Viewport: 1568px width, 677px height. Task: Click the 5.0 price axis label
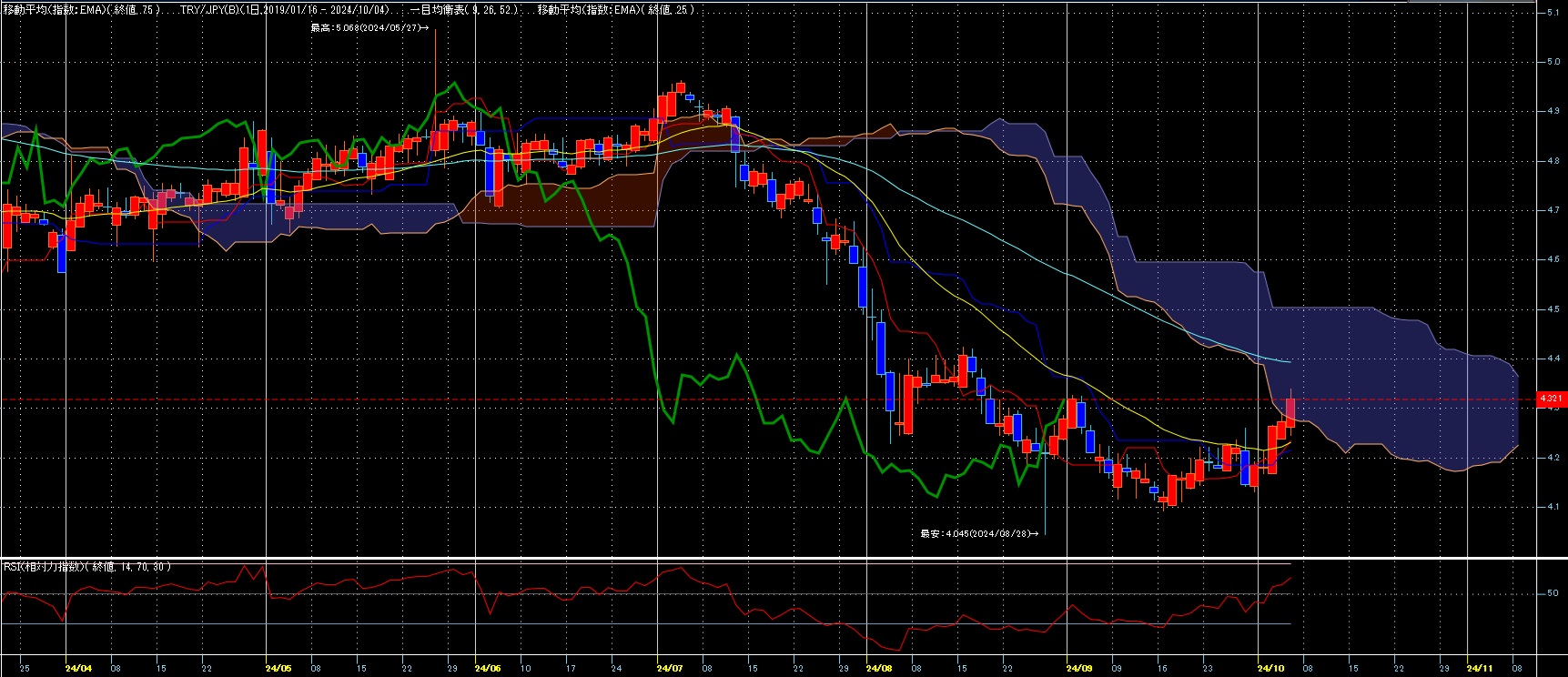[x=1552, y=62]
